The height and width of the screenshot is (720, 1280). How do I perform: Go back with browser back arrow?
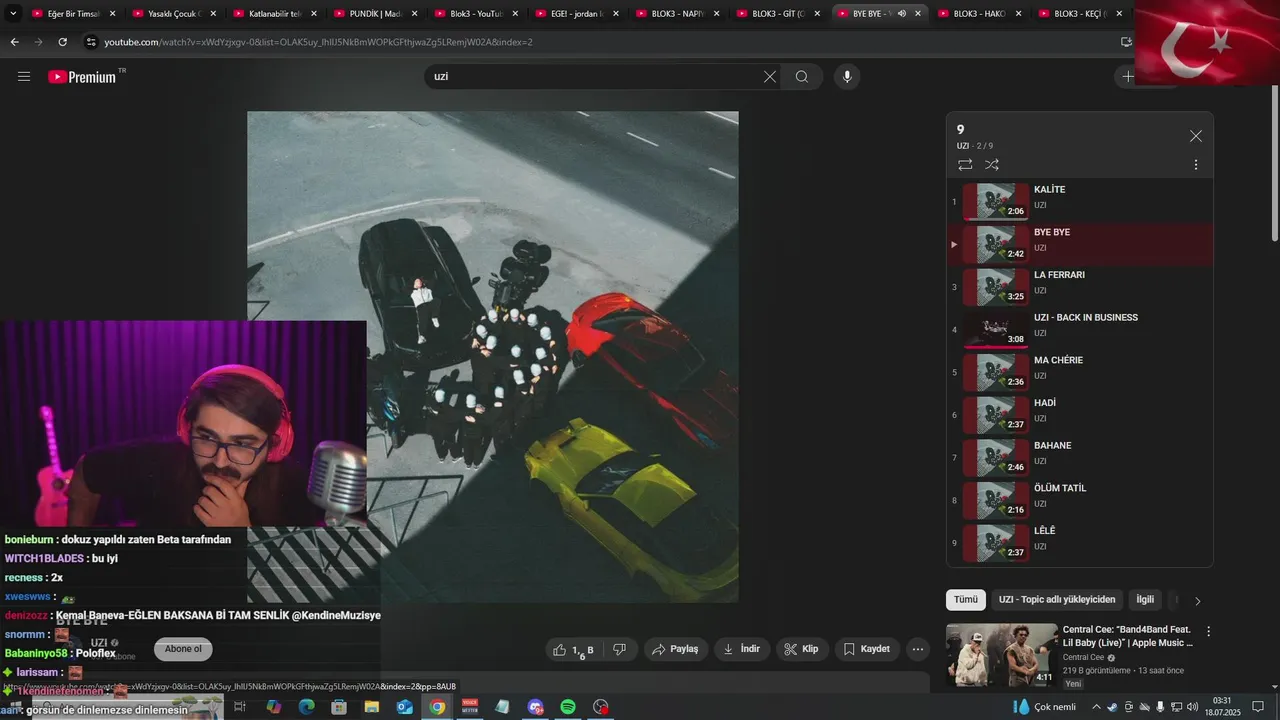pos(14,42)
